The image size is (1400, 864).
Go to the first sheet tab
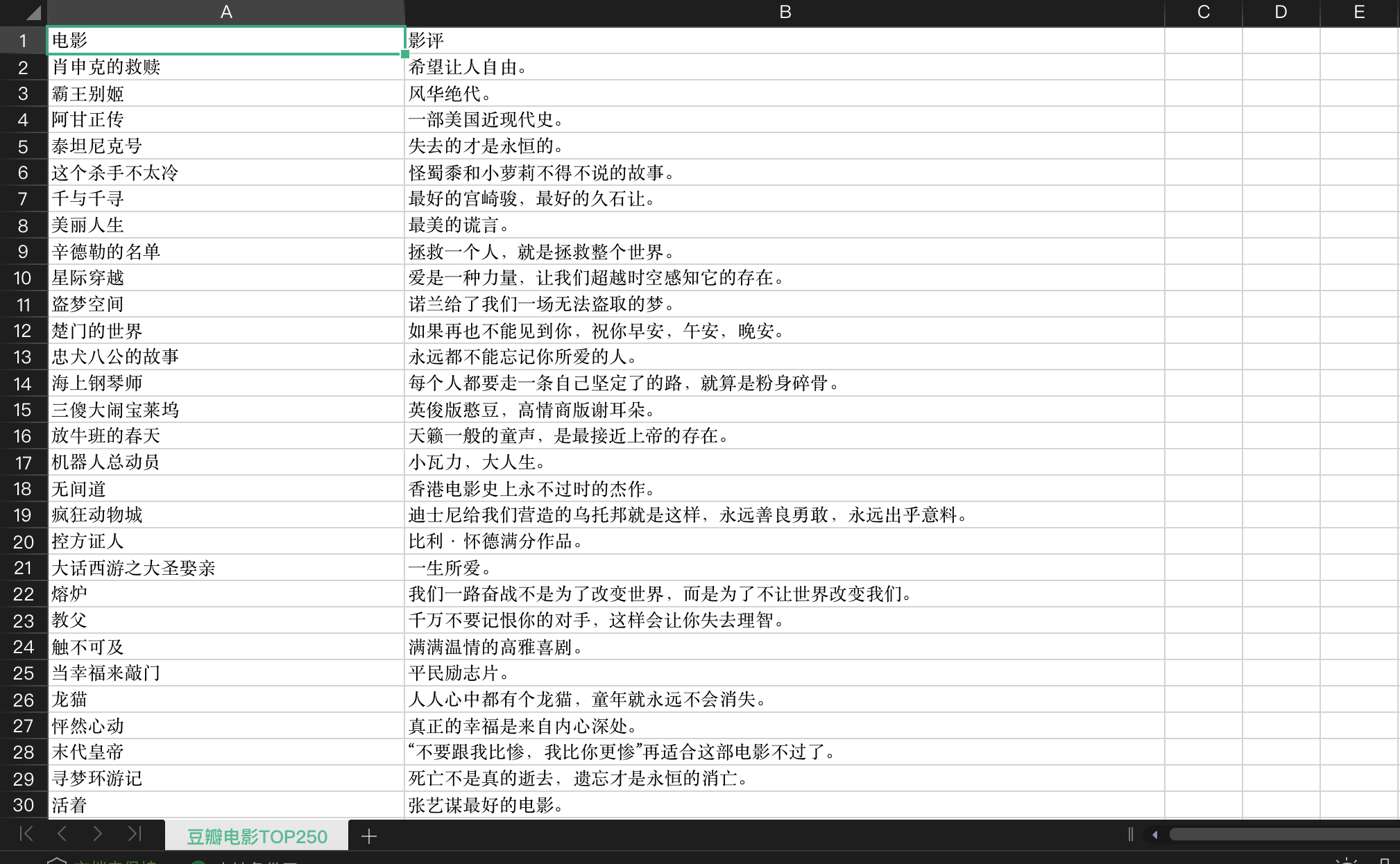[x=26, y=834]
